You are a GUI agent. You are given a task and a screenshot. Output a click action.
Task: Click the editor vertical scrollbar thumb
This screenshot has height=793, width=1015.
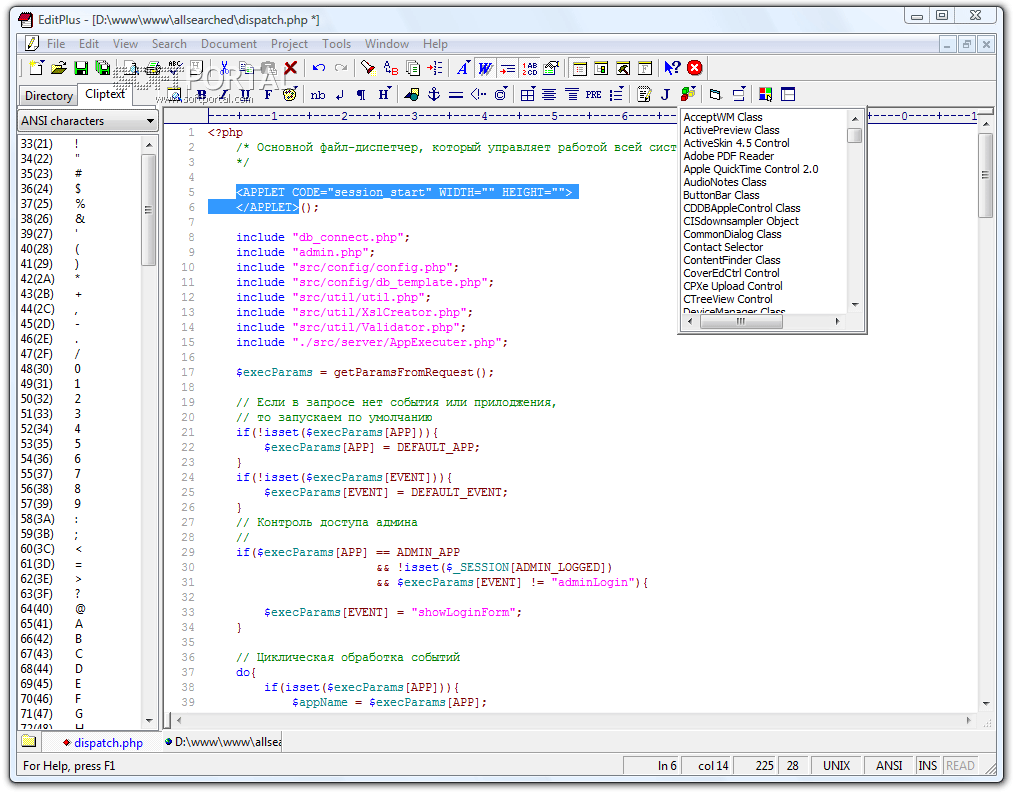[x=985, y=176]
